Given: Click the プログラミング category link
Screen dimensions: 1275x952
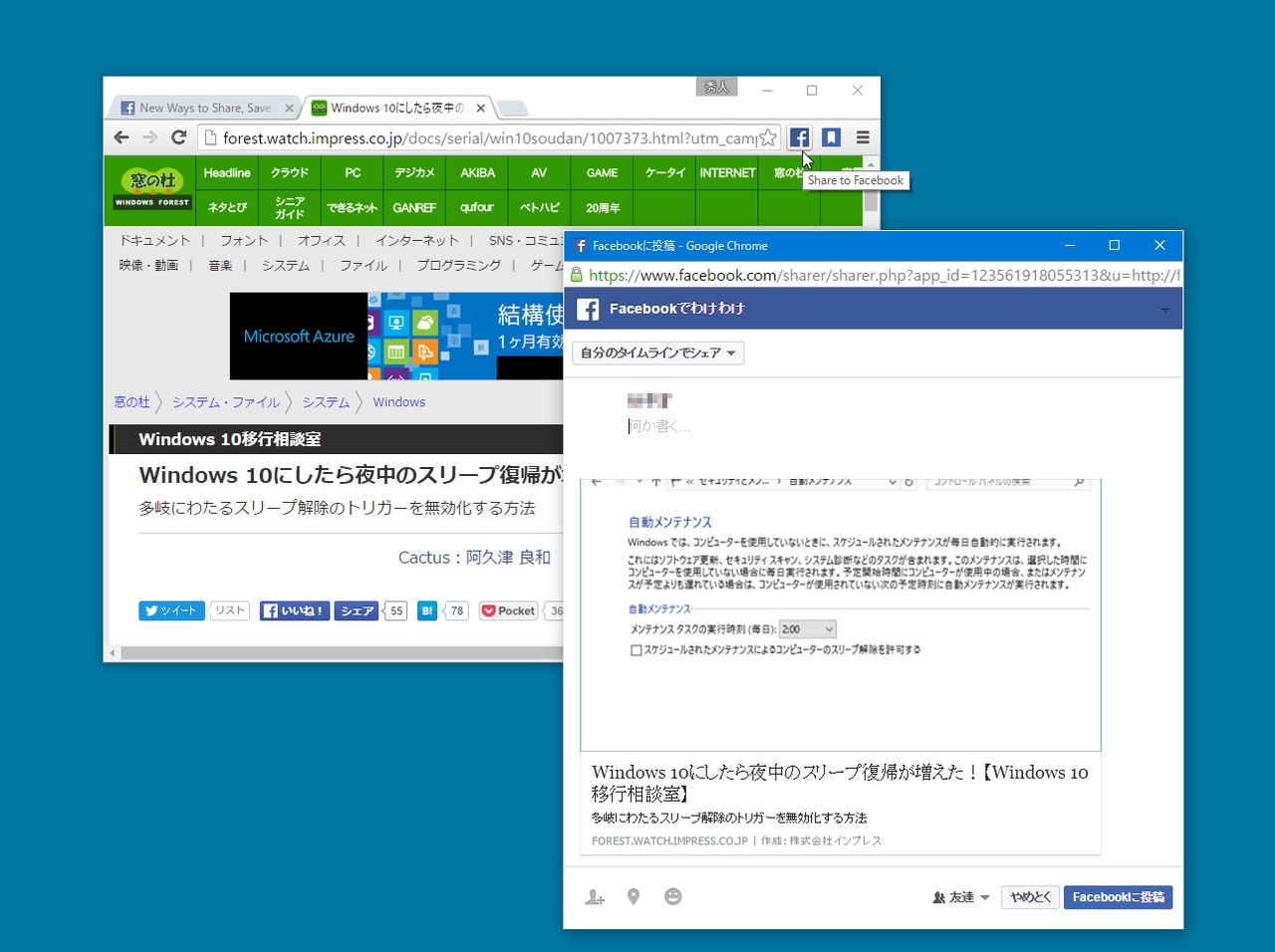Looking at the screenshot, I should 458,266.
